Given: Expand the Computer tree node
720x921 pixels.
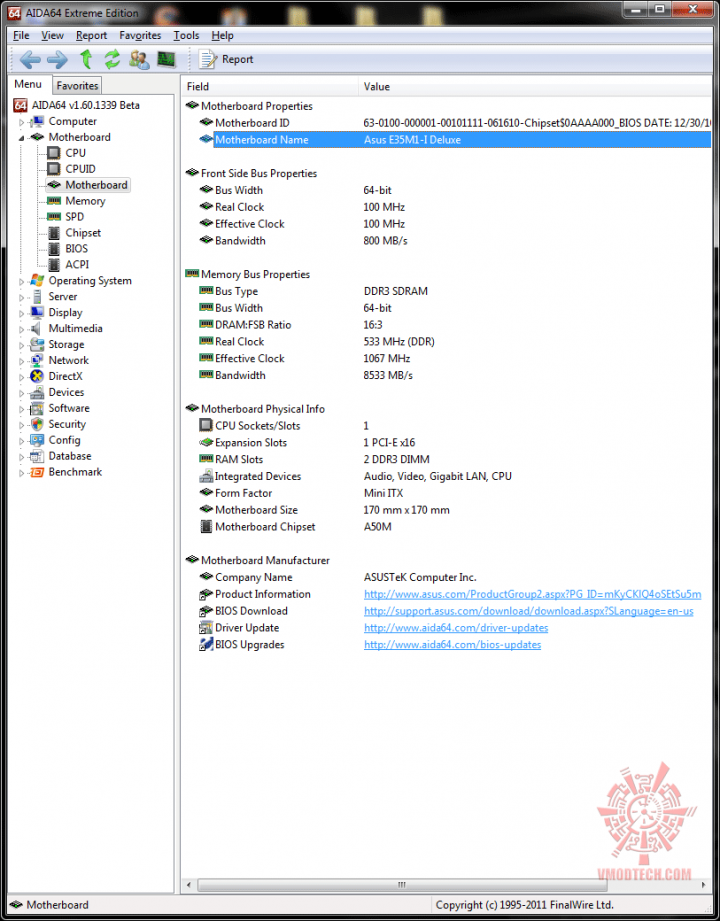Looking at the screenshot, I should pyautogui.click(x=22, y=122).
